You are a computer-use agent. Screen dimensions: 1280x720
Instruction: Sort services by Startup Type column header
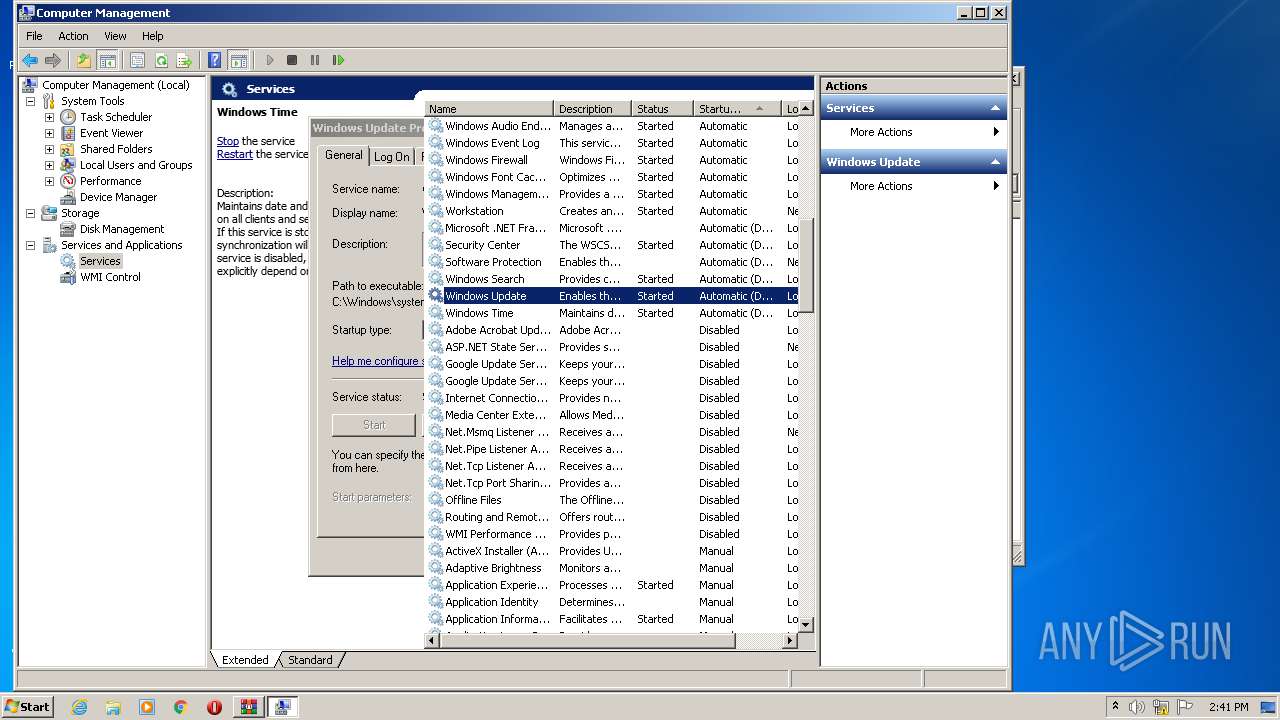[x=737, y=109]
